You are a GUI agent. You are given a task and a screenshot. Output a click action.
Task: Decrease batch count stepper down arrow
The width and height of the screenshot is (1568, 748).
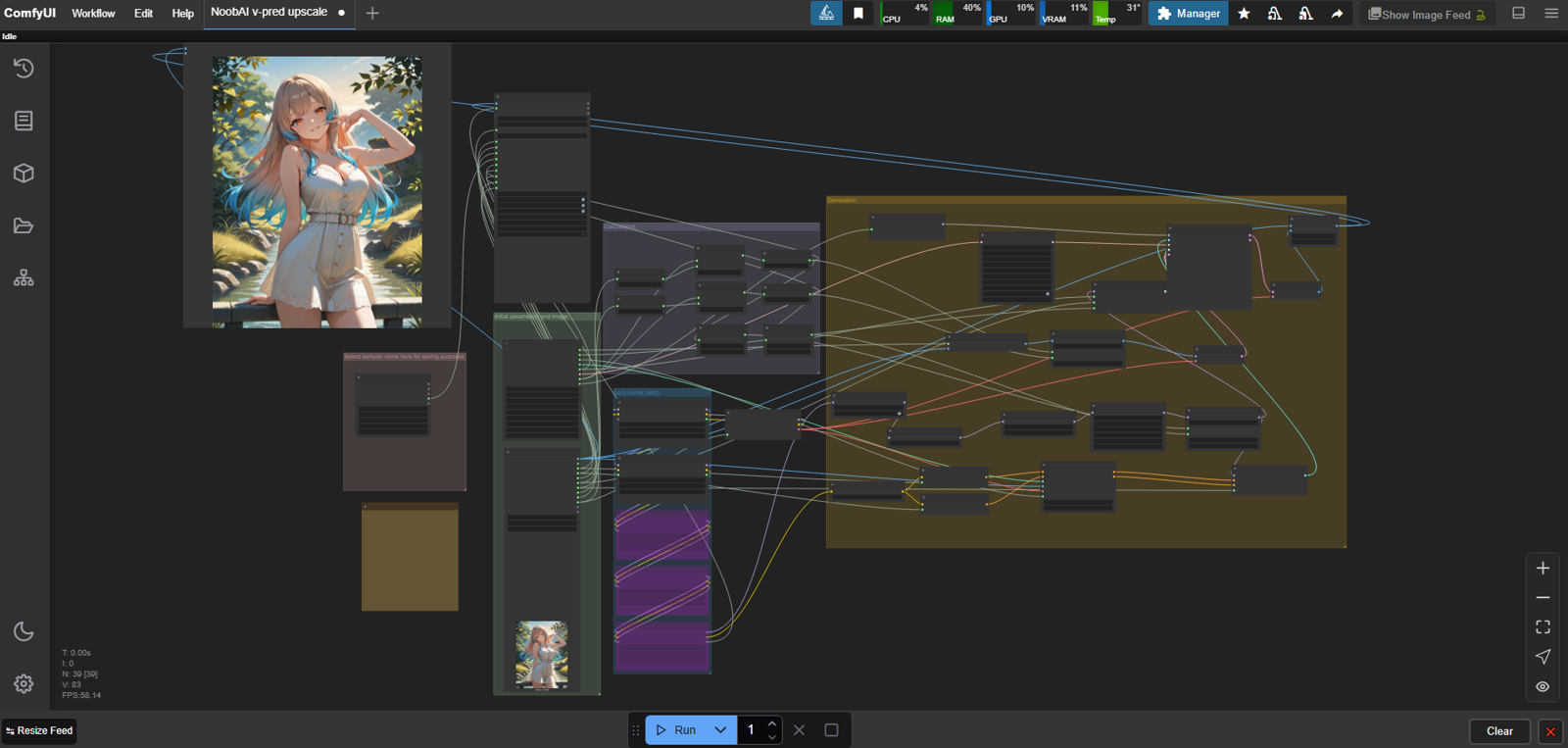[772, 736]
